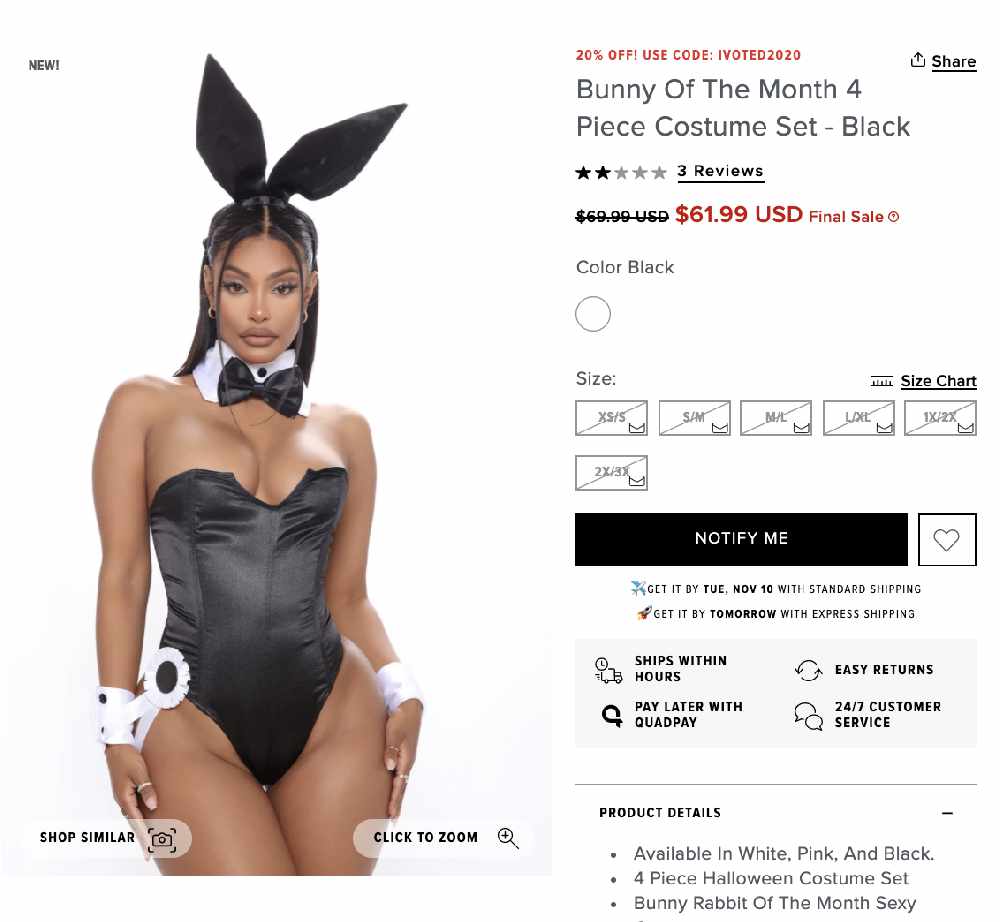Click the magnifier zoom icon on image
This screenshot has width=1000, height=922.
pyautogui.click(x=508, y=838)
